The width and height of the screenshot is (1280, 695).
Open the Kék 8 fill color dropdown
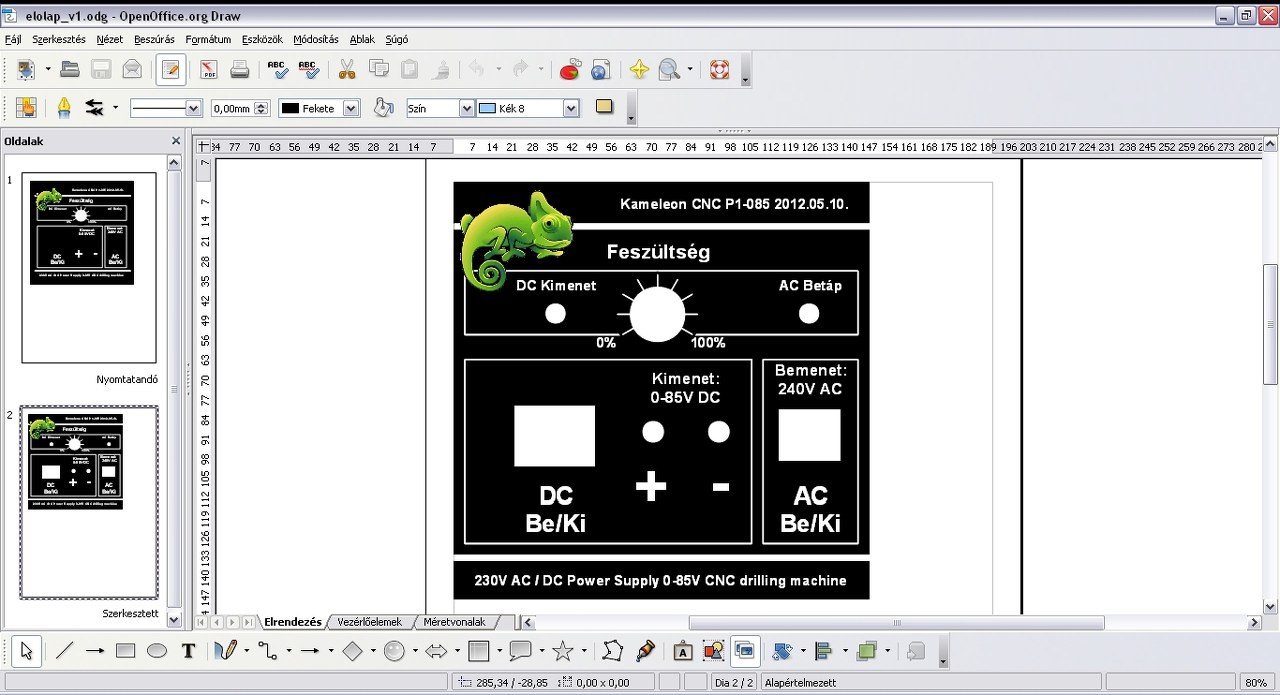tap(571, 108)
